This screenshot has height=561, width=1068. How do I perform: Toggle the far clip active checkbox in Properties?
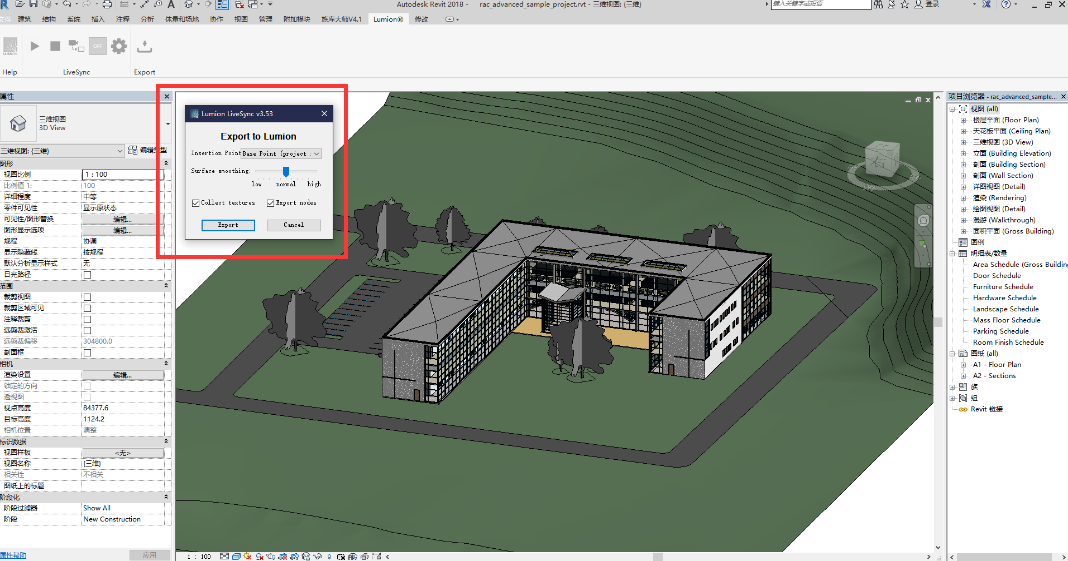[x=87, y=330]
